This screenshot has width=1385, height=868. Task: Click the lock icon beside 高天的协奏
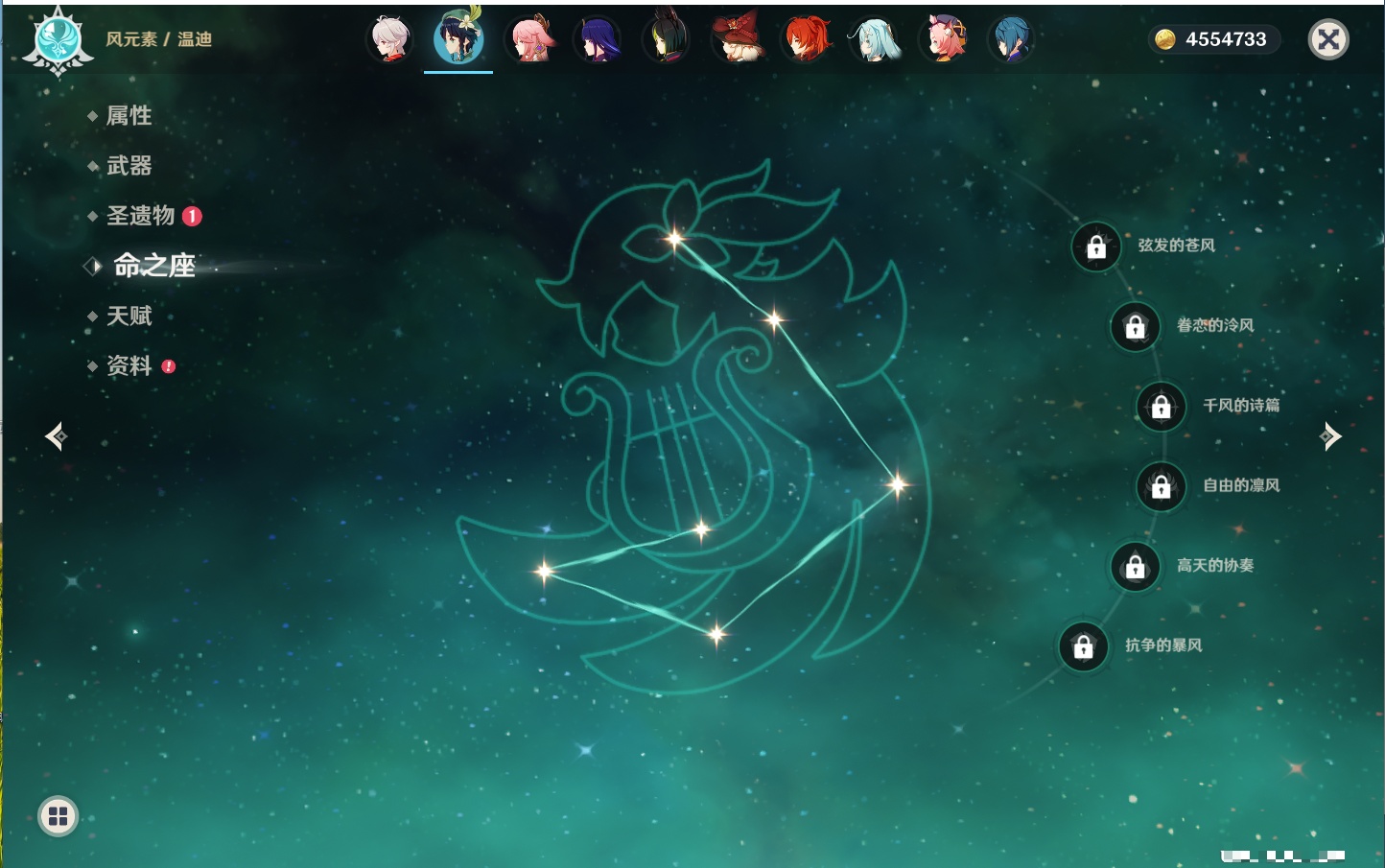(1136, 566)
